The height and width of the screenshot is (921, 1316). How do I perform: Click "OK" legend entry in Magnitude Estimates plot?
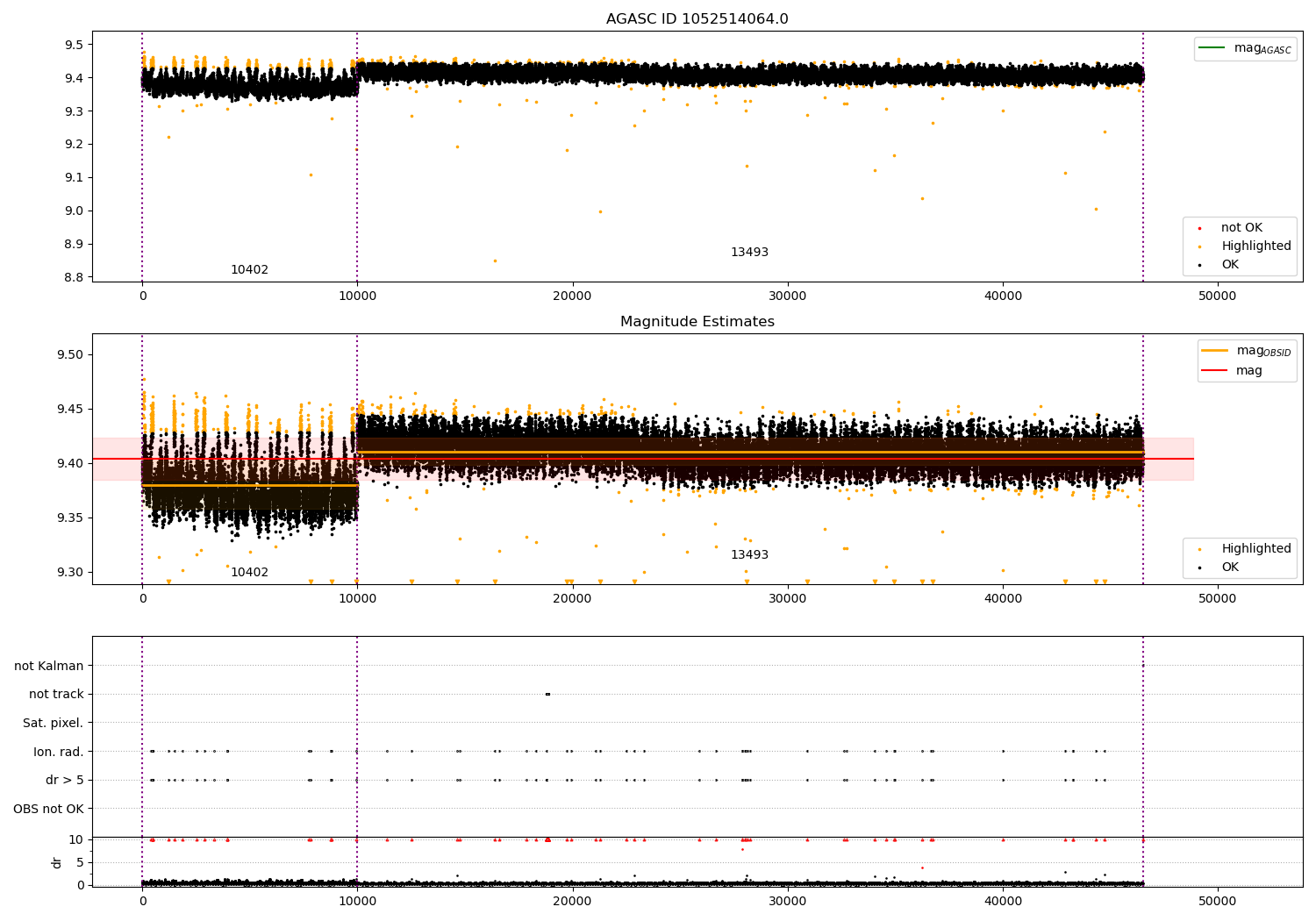coord(1217,568)
